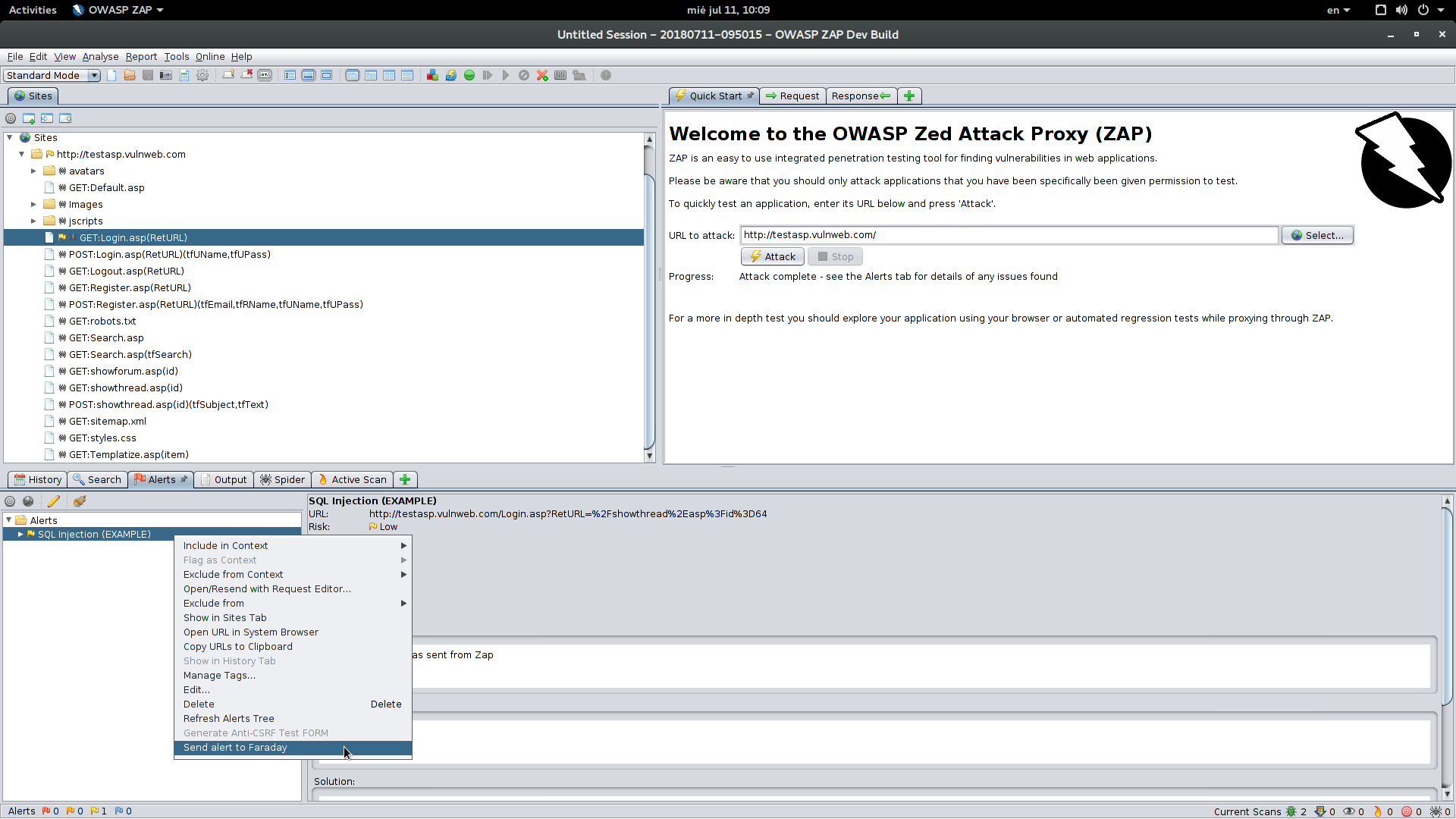Click the Check for Updates lightning icon
This screenshot has width=1456, height=819.
(450, 75)
